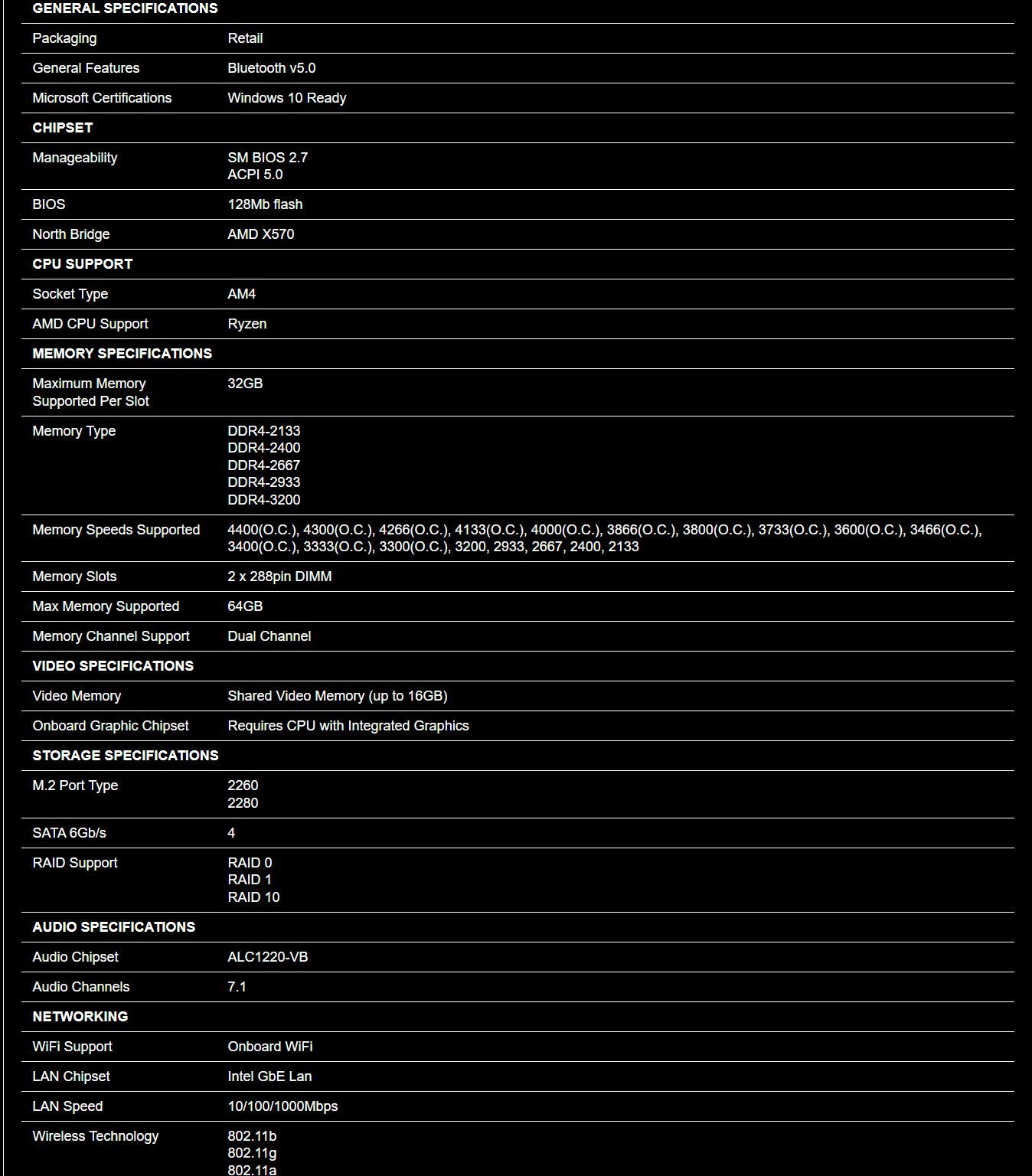The image size is (1032, 1176).
Task: Select the 'Microsoft Certifications' label
Action: (x=102, y=98)
